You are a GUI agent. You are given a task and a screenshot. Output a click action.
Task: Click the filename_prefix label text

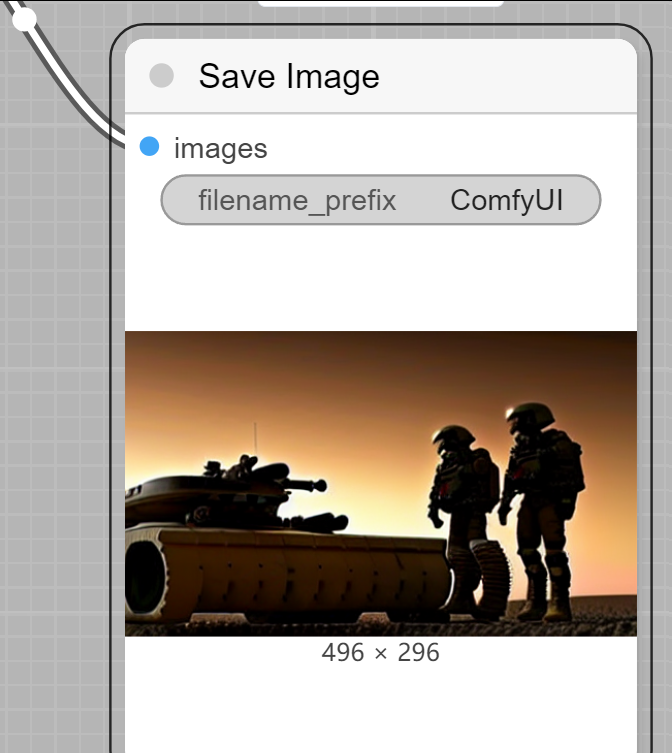(x=297, y=200)
